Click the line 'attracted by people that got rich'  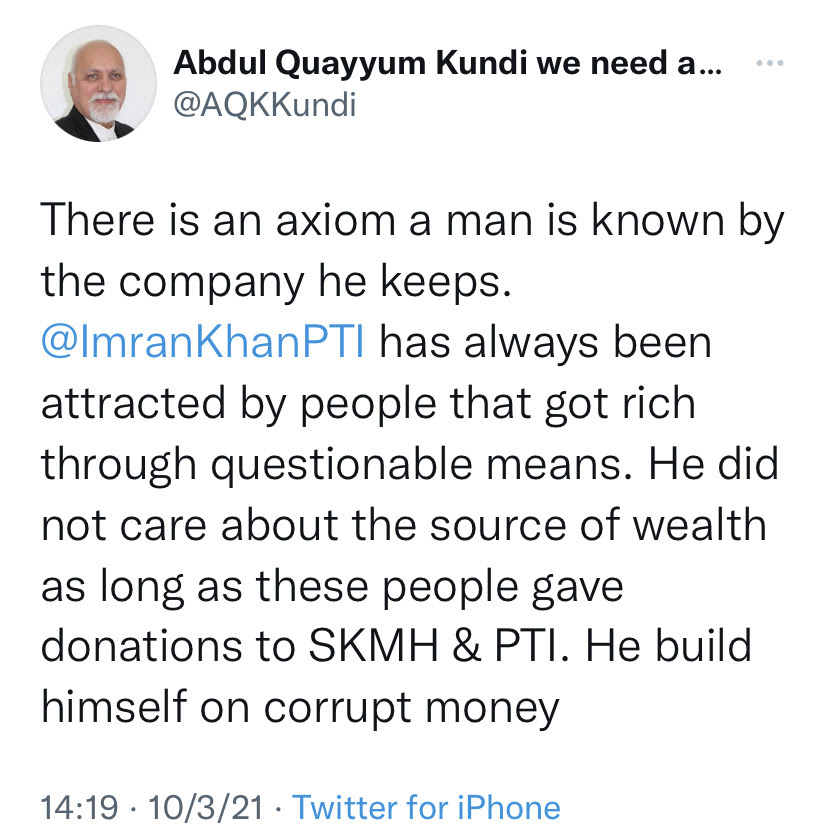pyautogui.click(x=368, y=404)
